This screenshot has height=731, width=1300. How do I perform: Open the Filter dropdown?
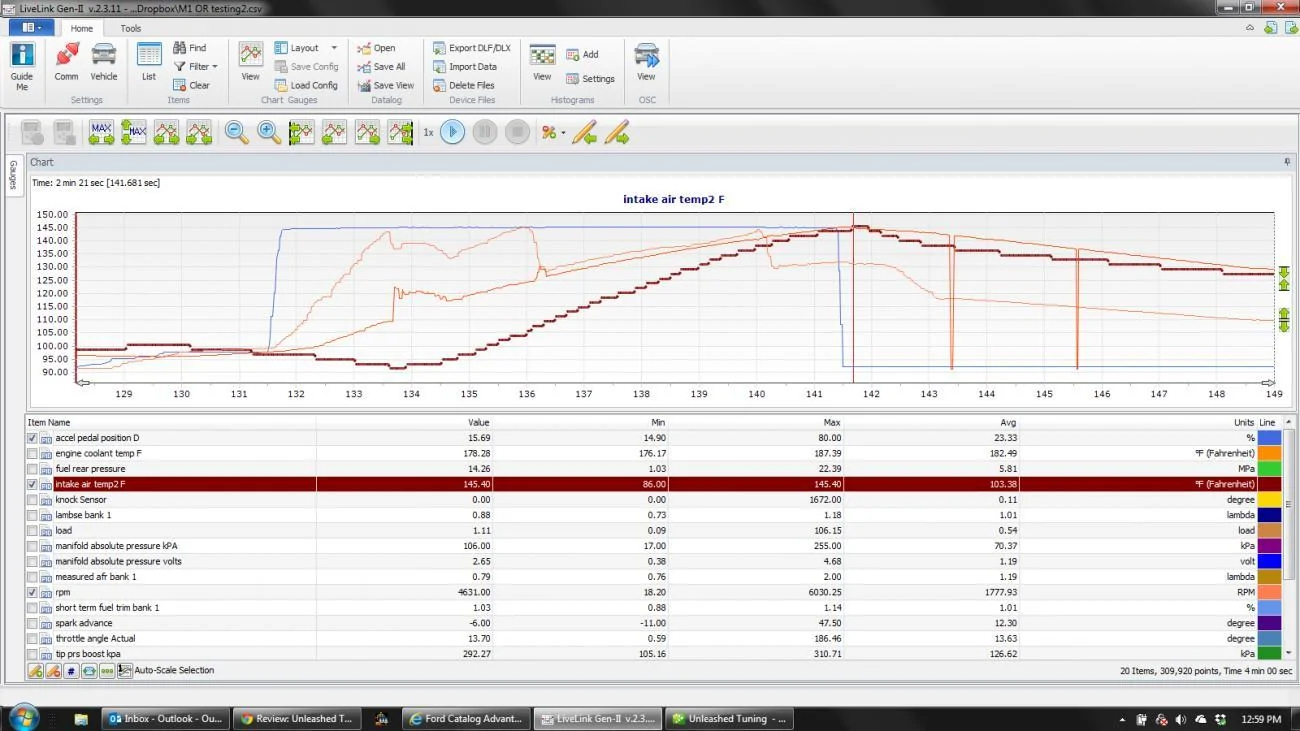[x=195, y=67]
